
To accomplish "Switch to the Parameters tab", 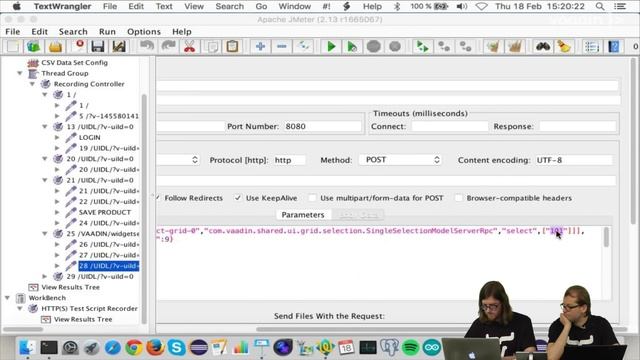I will pyautogui.click(x=303, y=215).
